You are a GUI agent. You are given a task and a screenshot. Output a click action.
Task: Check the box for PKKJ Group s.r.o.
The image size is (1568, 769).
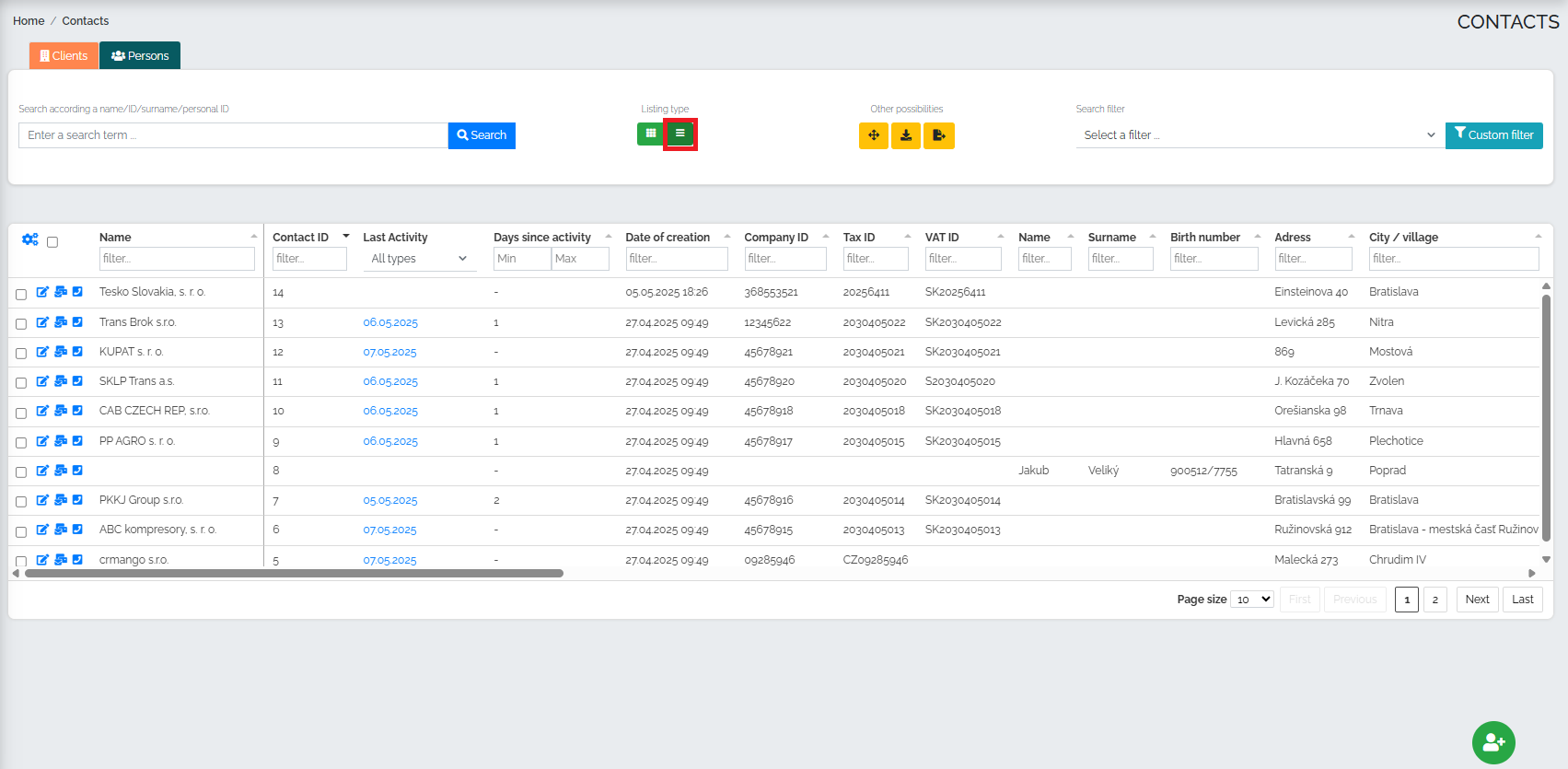[x=21, y=502]
